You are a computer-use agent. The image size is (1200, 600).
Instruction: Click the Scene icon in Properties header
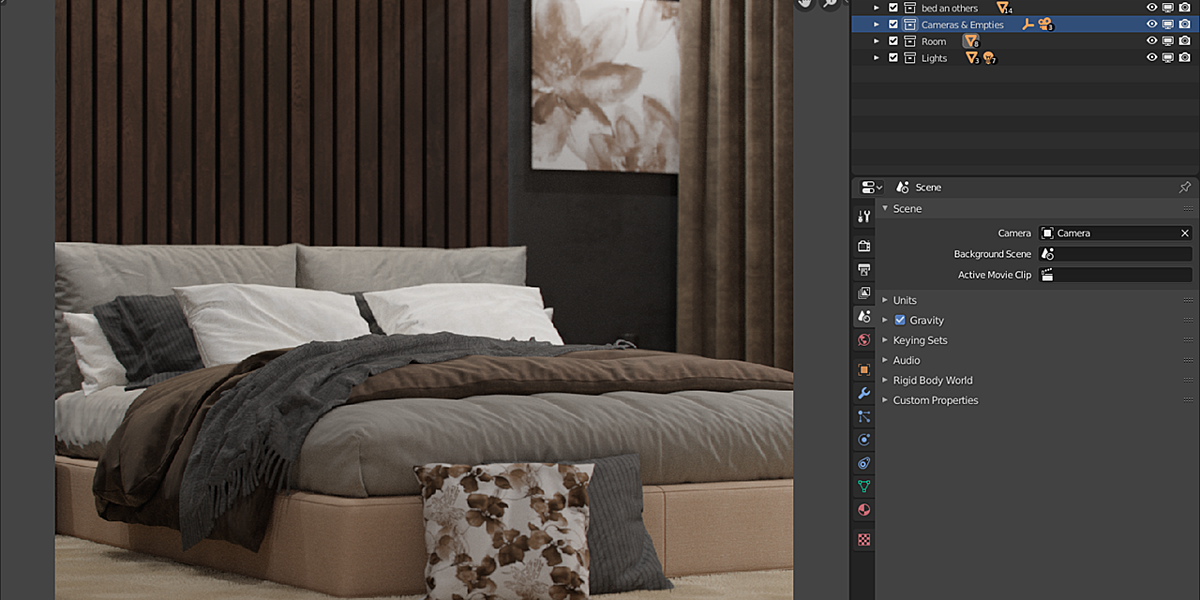[x=903, y=187]
